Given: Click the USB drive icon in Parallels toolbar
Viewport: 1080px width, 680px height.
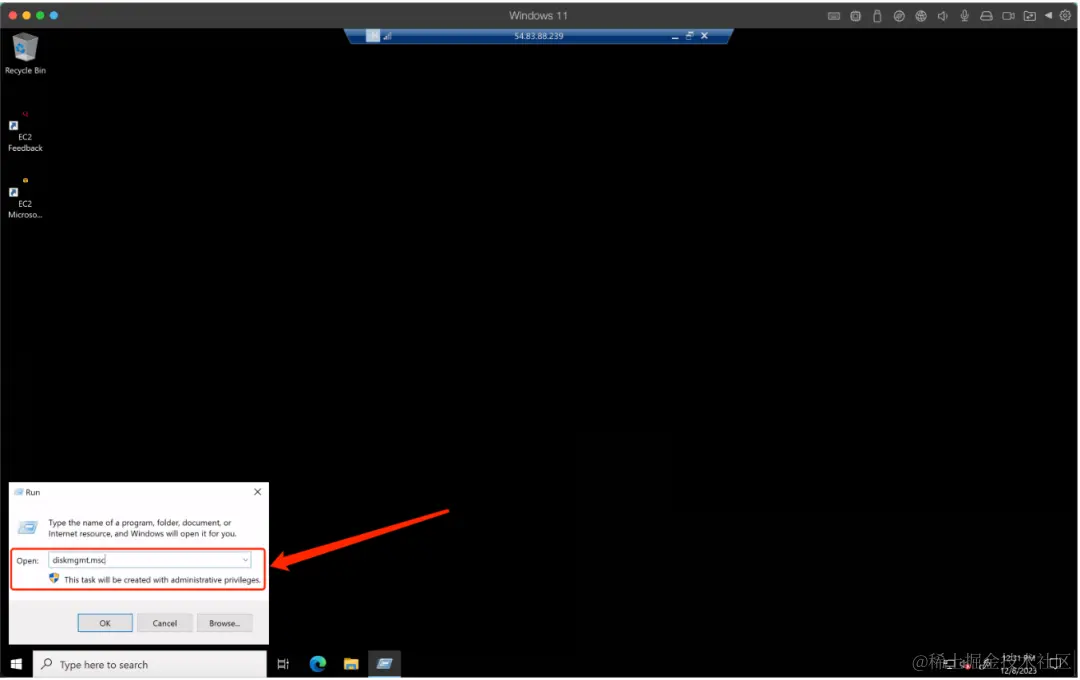Looking at the screenshot, I should click(877, 16).
